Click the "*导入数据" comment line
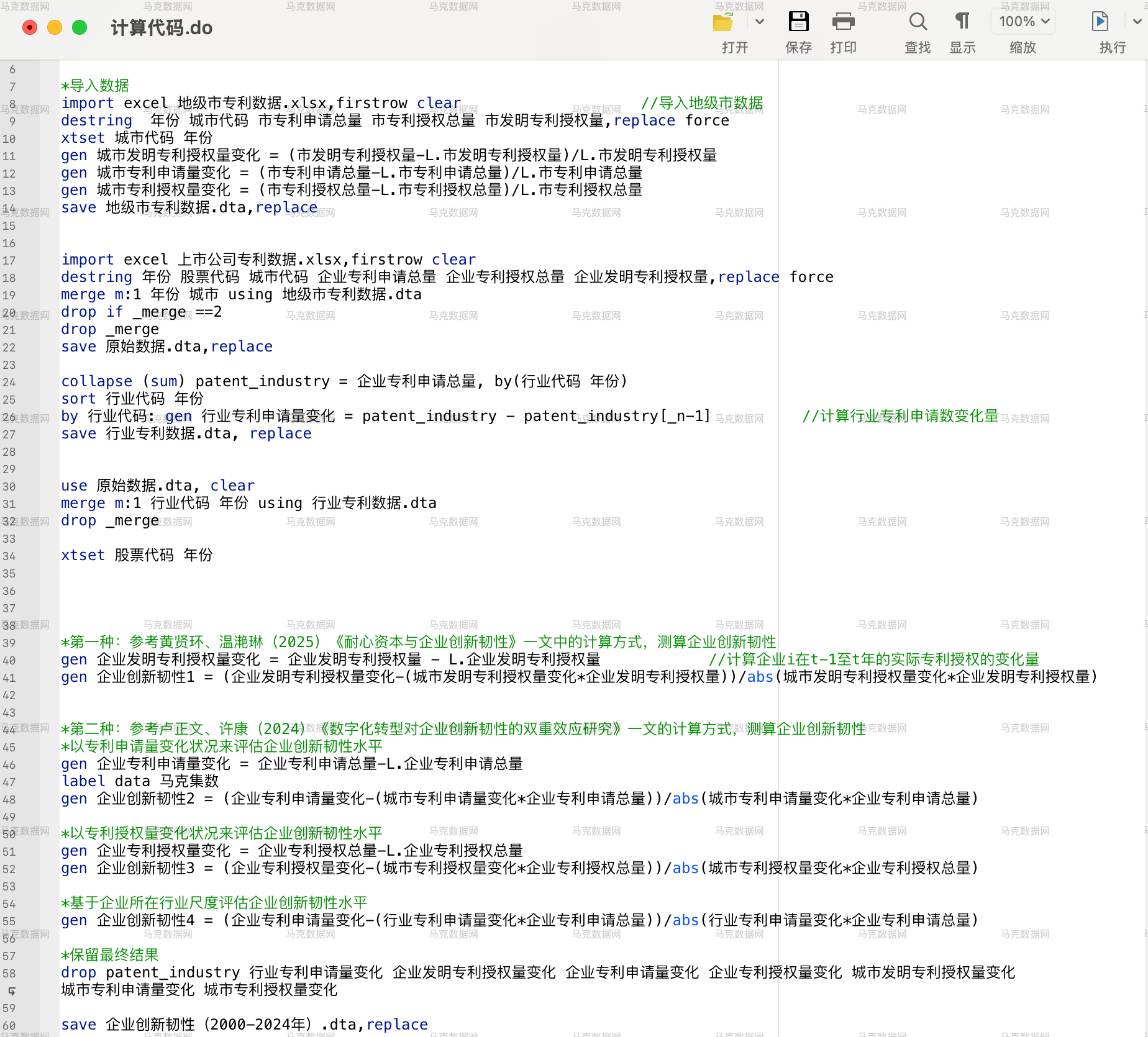This screenshot has width=1148, height=1037. click(x=95, y=86)
